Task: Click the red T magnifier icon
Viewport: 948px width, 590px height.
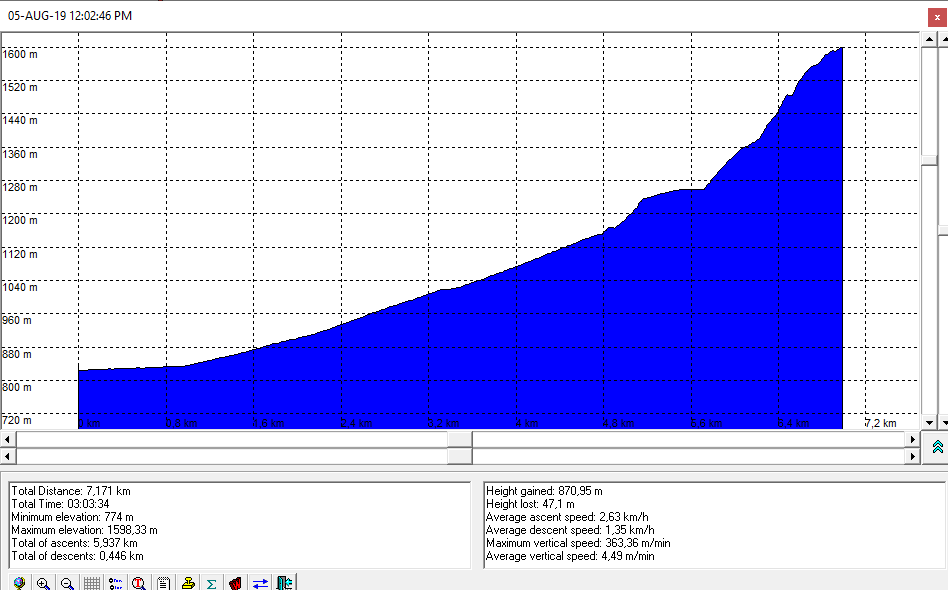Action: (139, 583)
